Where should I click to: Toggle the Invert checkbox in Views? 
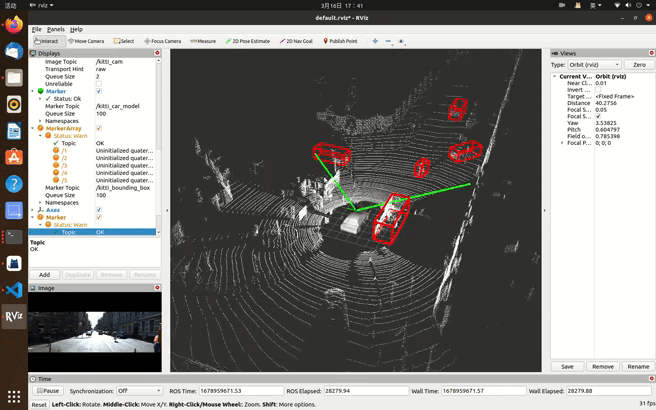click(x=598, y=90)
